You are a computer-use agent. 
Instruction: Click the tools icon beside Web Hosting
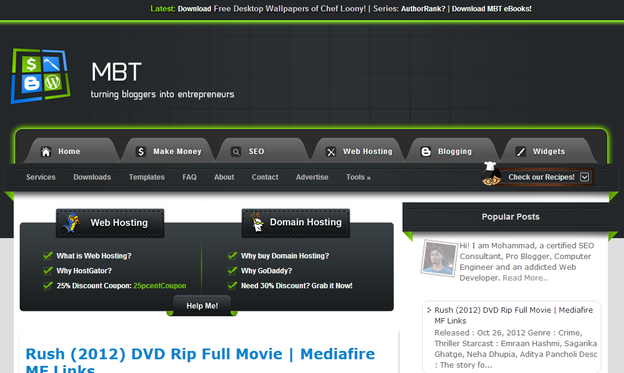coord(331,152)
